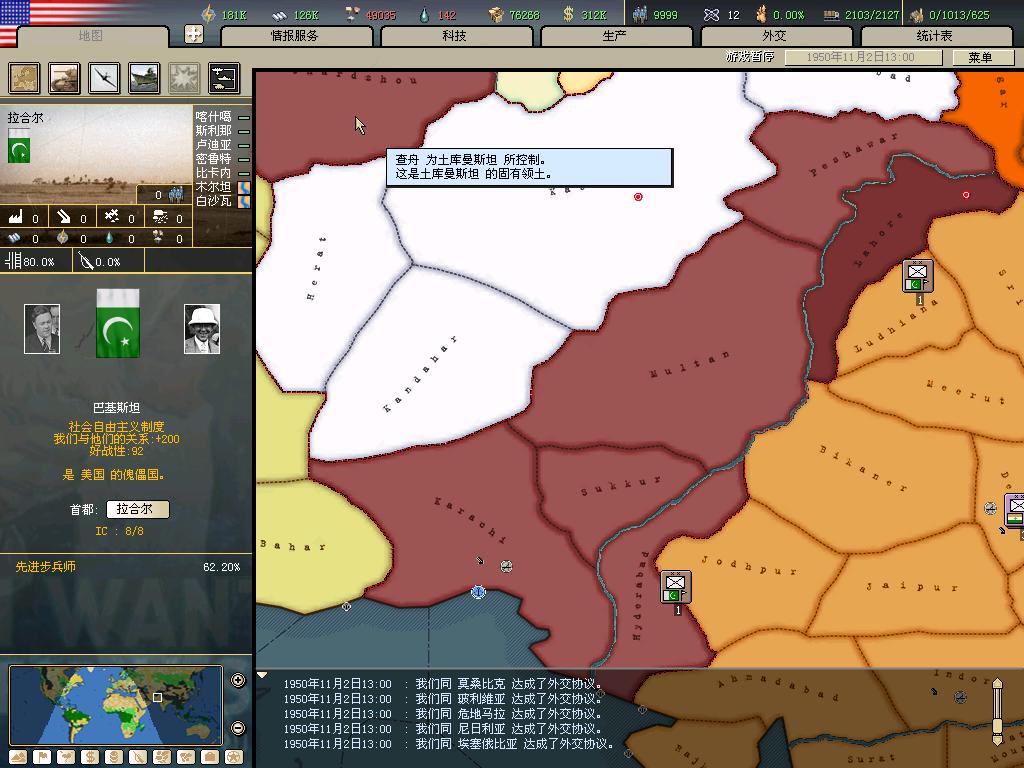Open the Statistics tab 统计表
1024x768 pixels.
click(x=936, y=36)
